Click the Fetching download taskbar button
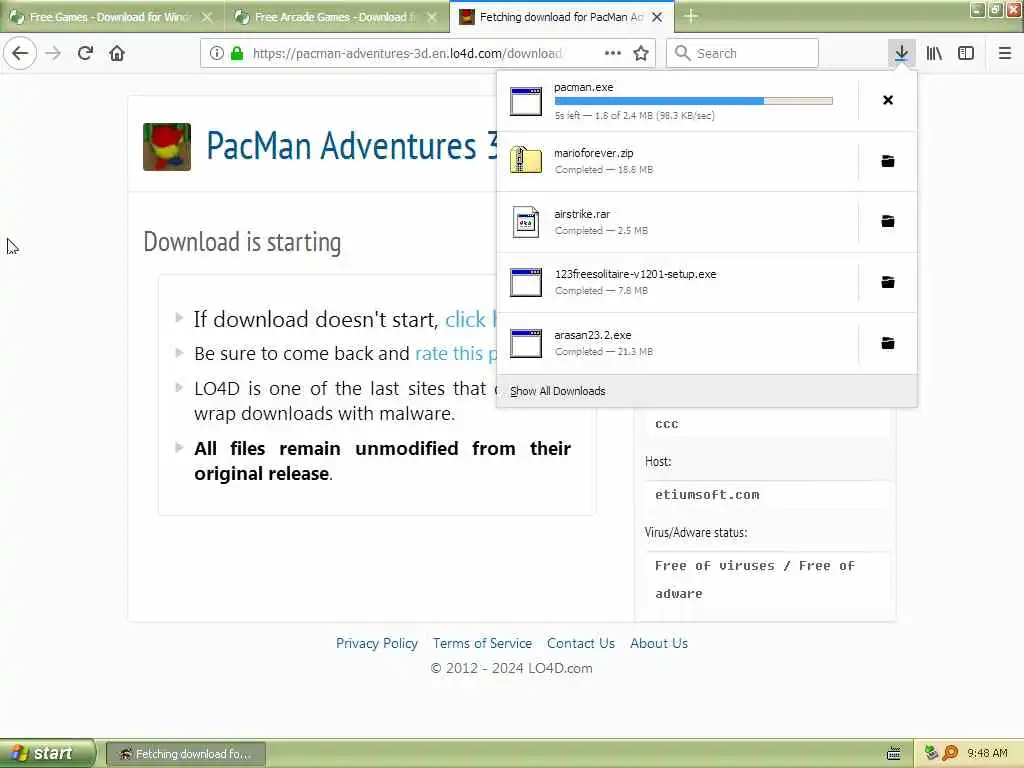 (x=185, y=754)
